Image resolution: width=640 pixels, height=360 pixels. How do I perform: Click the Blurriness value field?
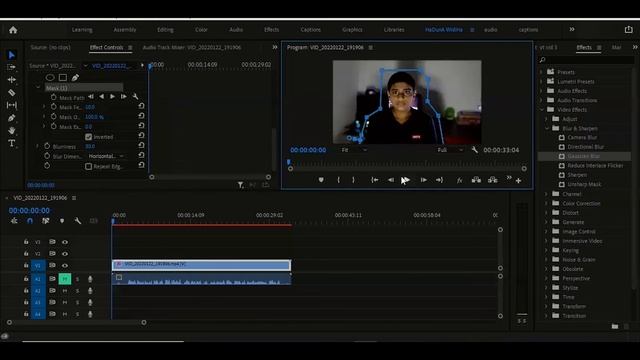pos(90,146)
